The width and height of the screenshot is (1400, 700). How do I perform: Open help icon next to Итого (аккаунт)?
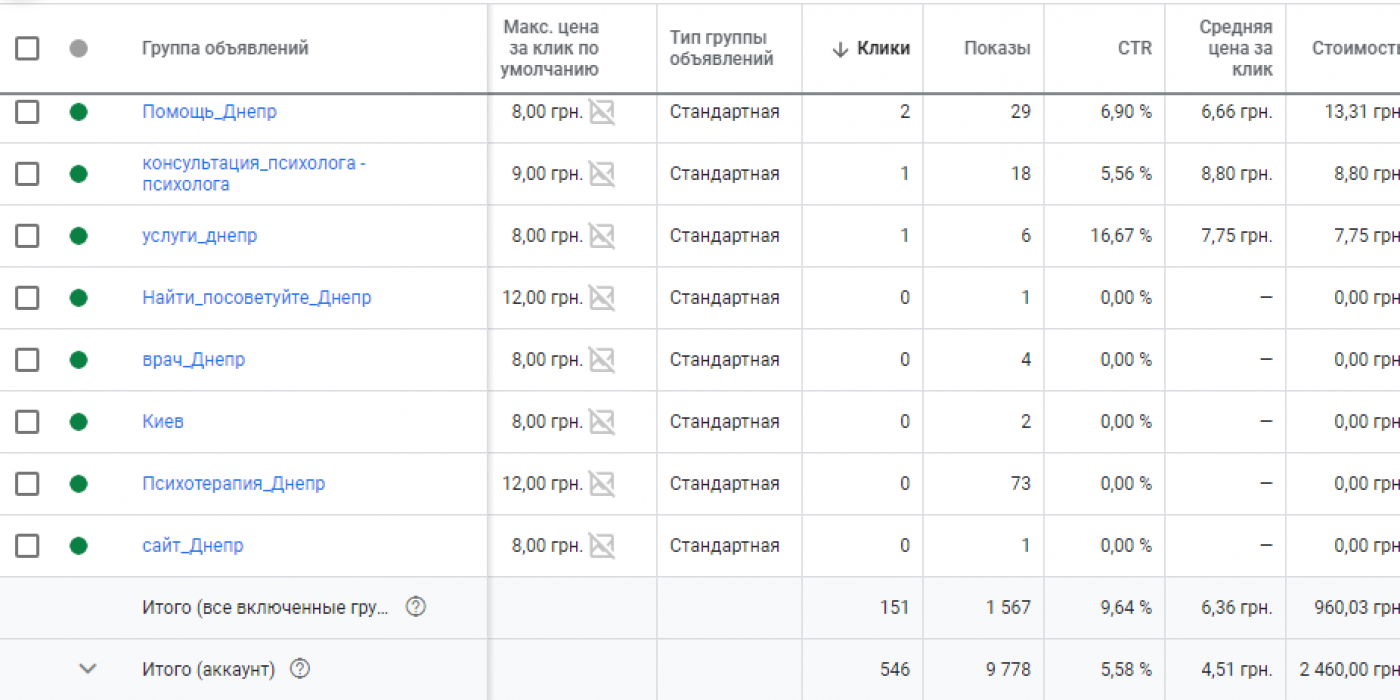coord(299,669)
